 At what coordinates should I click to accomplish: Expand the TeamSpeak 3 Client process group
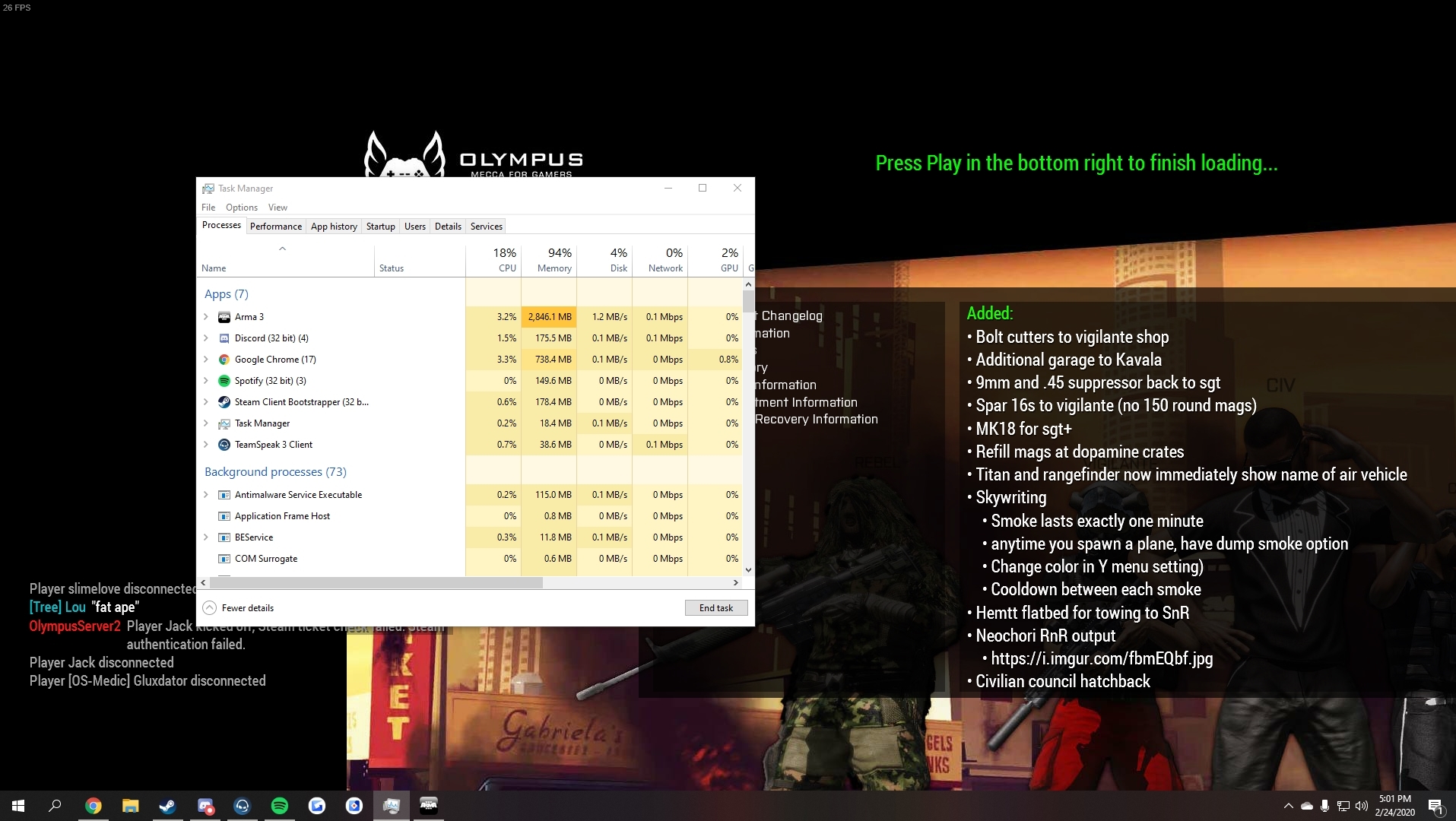pyautogui.click(x=206, y=445)
